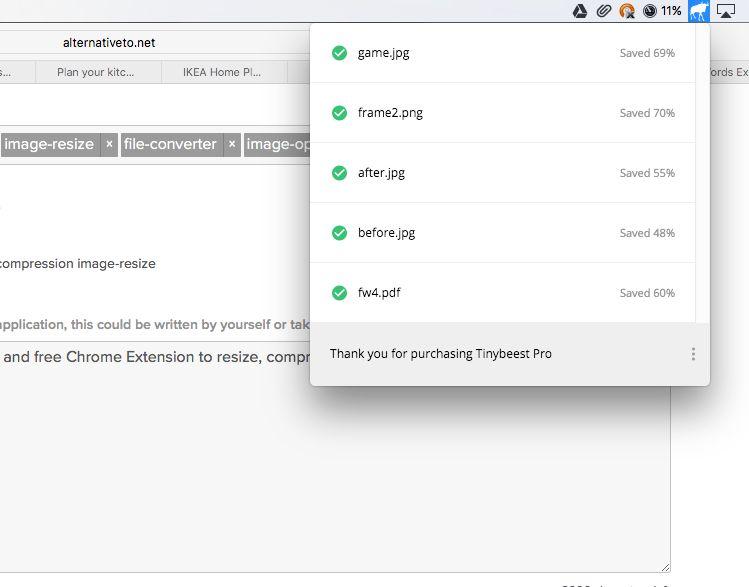Image resolution: width=749 pixels, height=587 pixels.
Task: Select the before.jpg file name
Action: point(386,233)
